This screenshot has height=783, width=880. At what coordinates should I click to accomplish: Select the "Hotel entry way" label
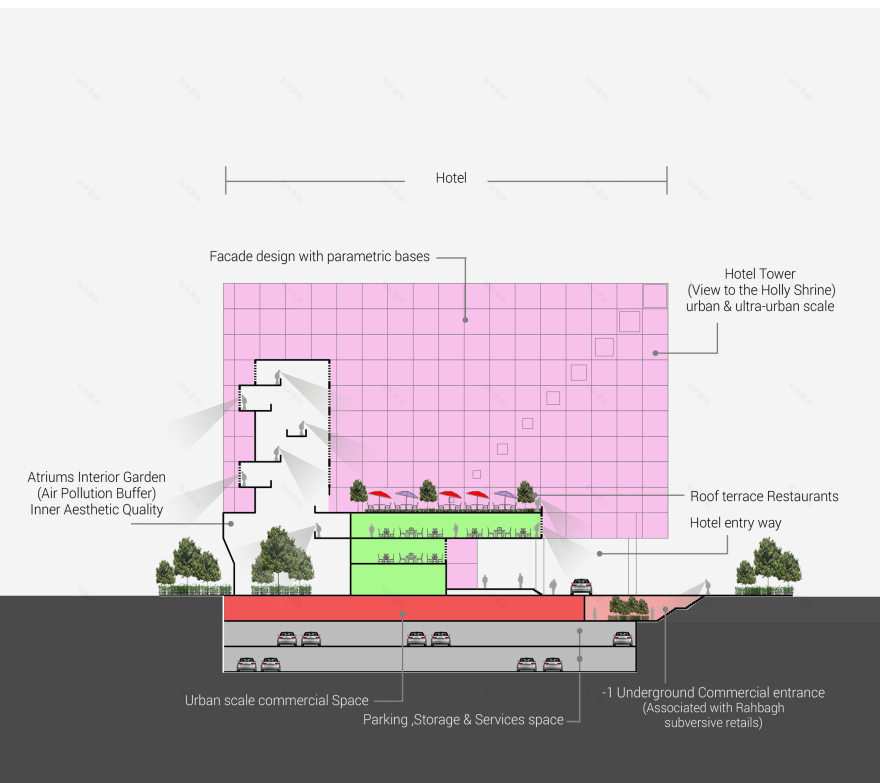click(735, 522)
